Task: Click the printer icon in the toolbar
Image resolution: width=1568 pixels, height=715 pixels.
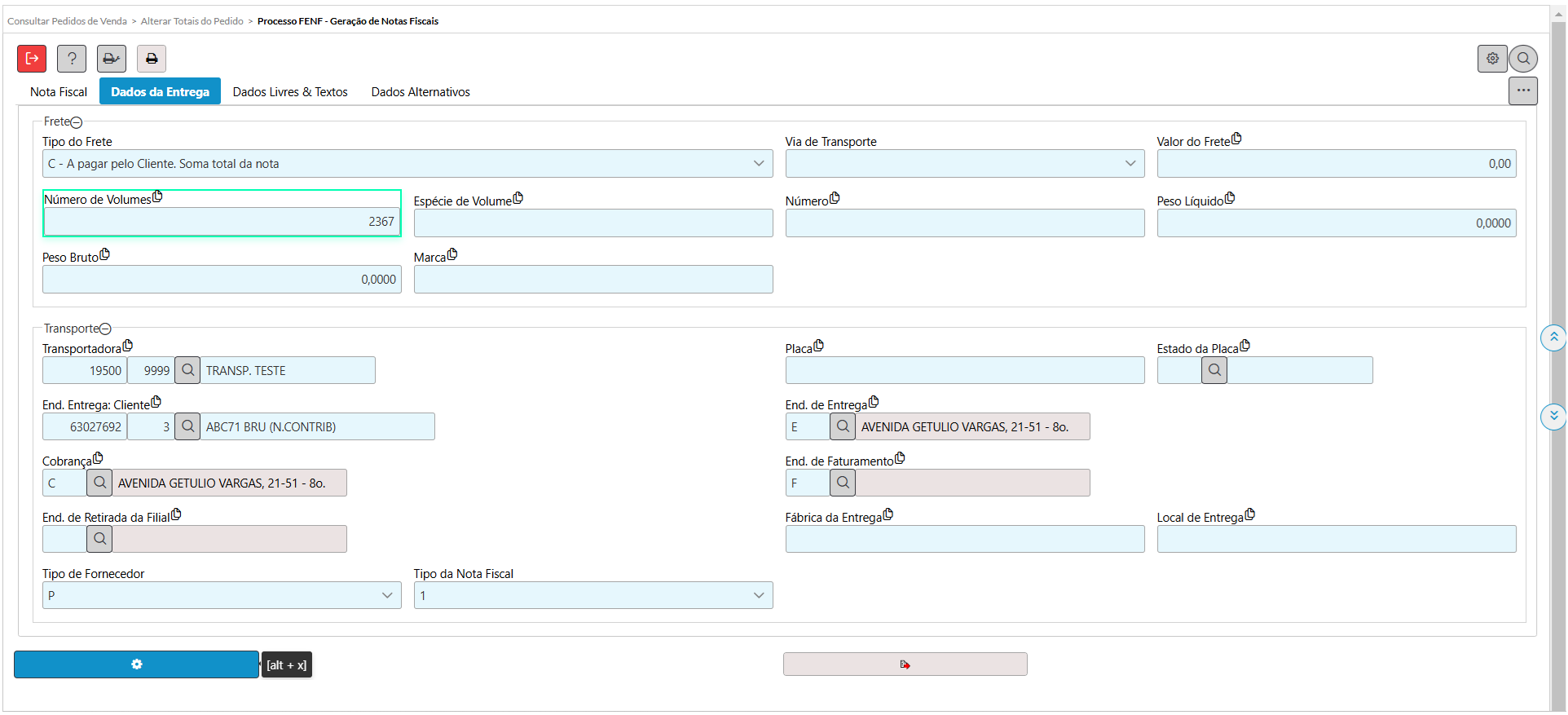Action: (152, 59)
